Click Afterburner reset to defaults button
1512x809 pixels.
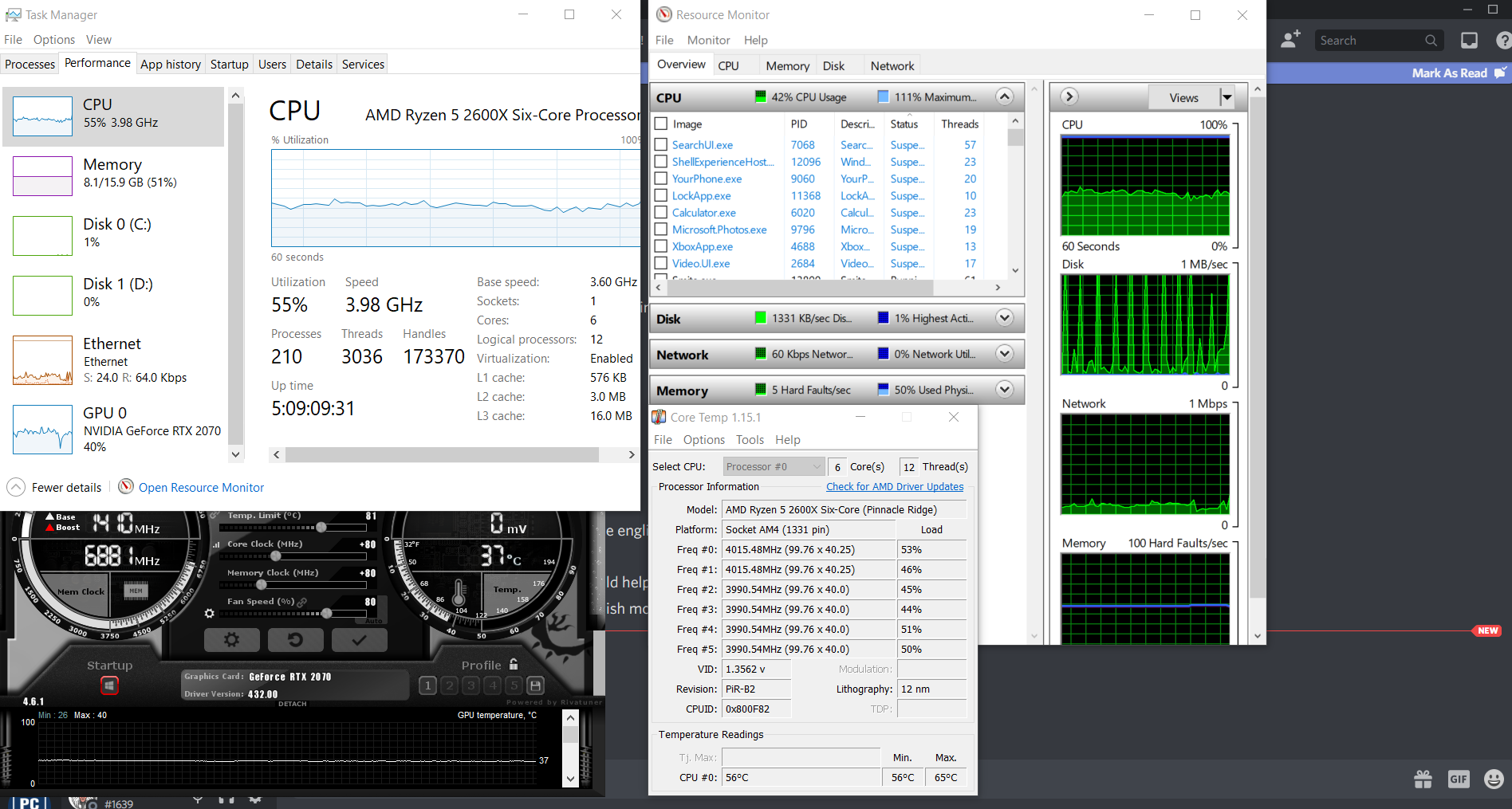pos(295,639)
